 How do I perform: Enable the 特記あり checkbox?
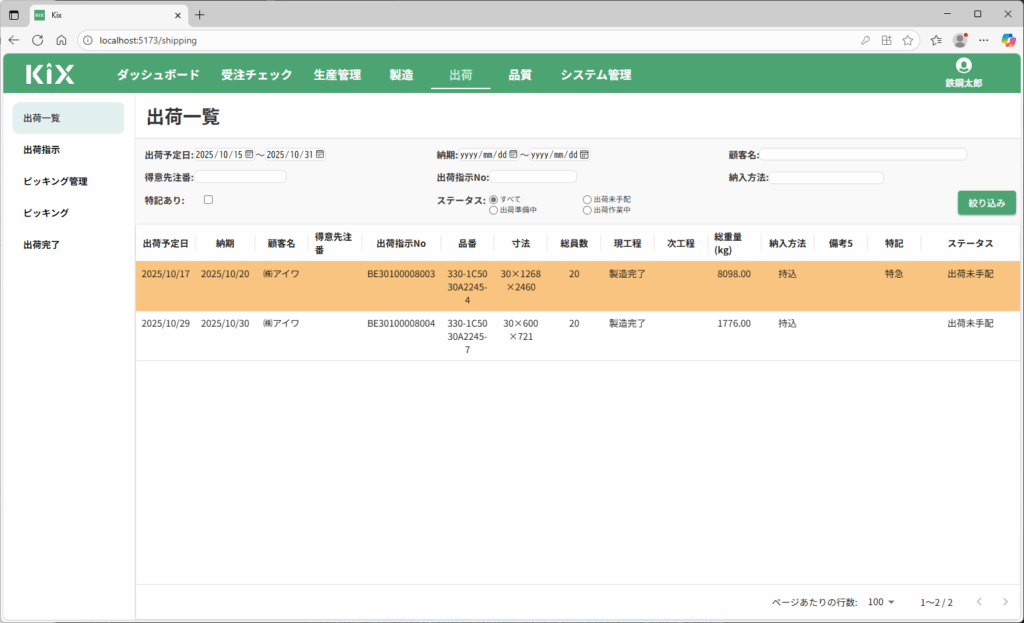[x=208, y=200]
